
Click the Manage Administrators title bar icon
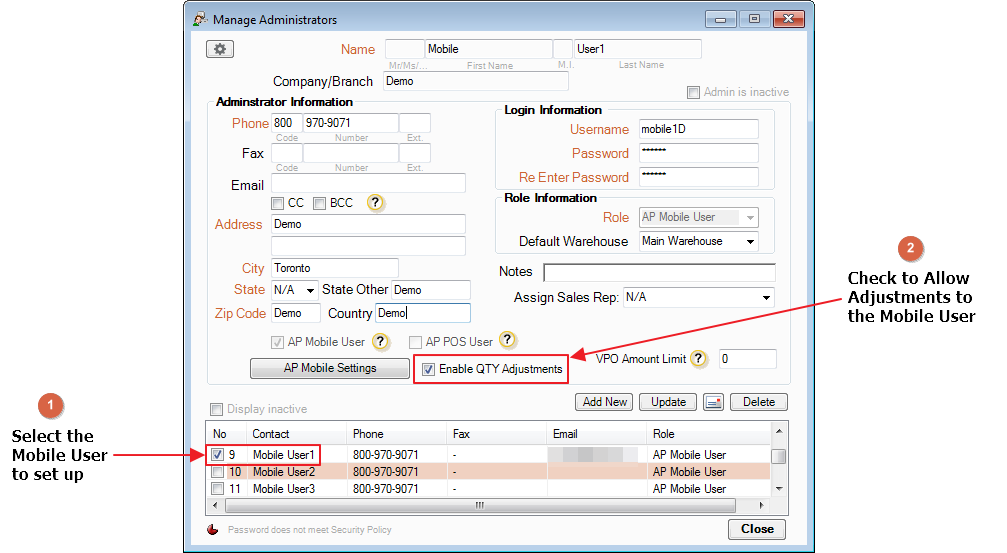tap(200, 19)
